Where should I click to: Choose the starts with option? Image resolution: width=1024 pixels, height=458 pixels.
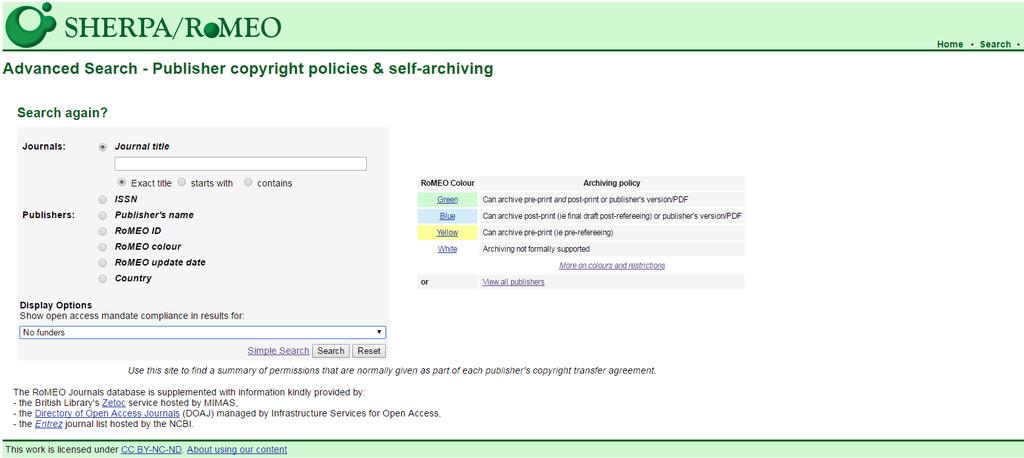point(182,183)
